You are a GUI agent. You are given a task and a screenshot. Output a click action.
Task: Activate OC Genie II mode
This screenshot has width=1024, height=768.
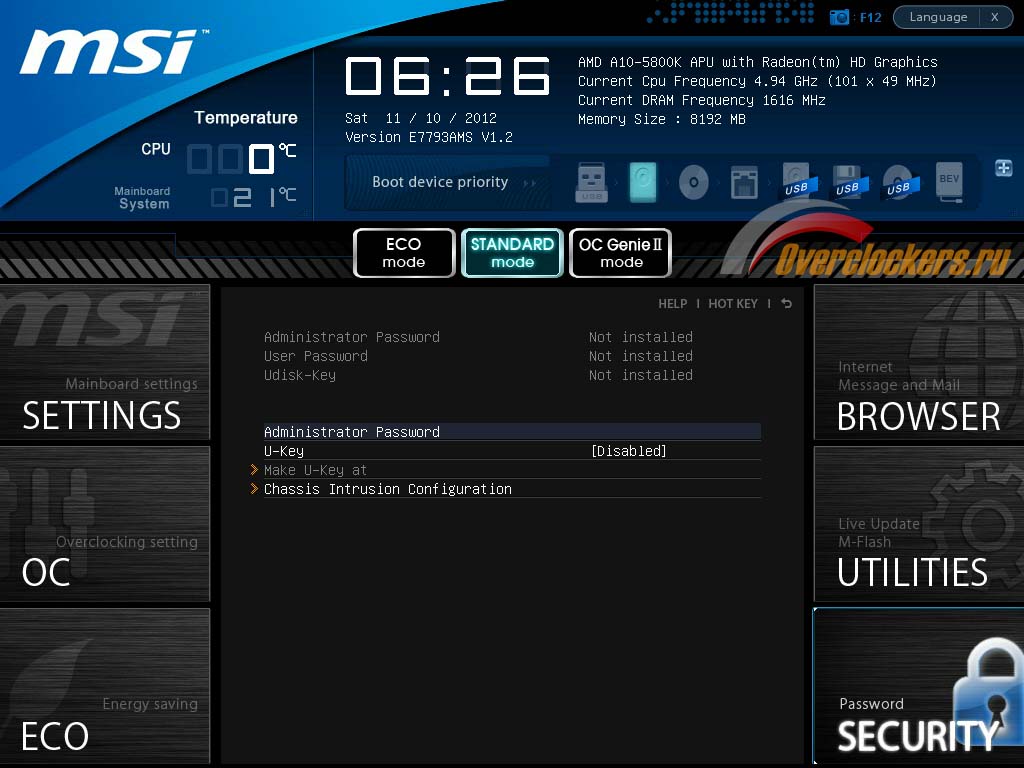point(620,253)
